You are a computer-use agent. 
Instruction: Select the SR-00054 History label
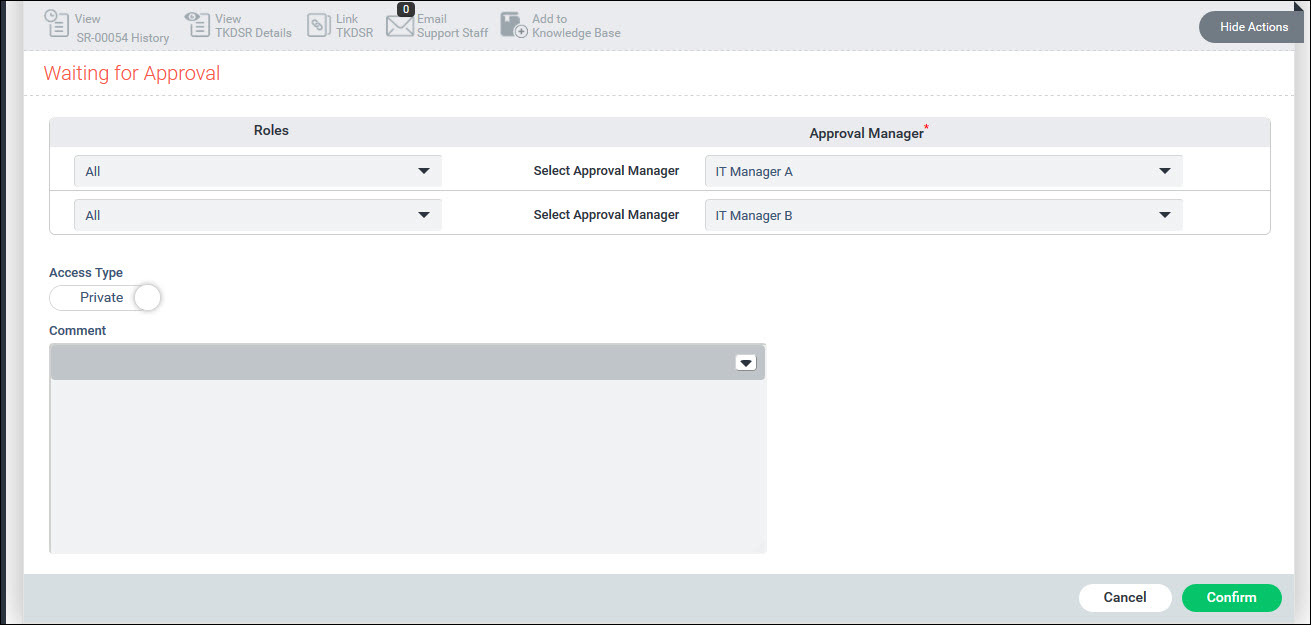(x=122, y=38)
